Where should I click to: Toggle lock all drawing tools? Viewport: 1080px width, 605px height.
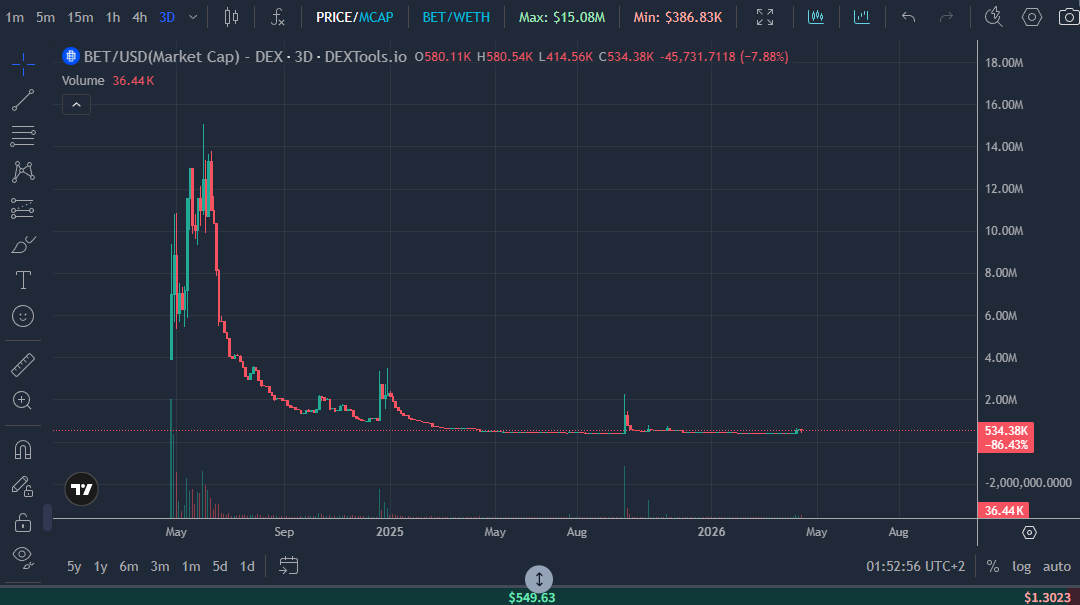pos(23,522)
